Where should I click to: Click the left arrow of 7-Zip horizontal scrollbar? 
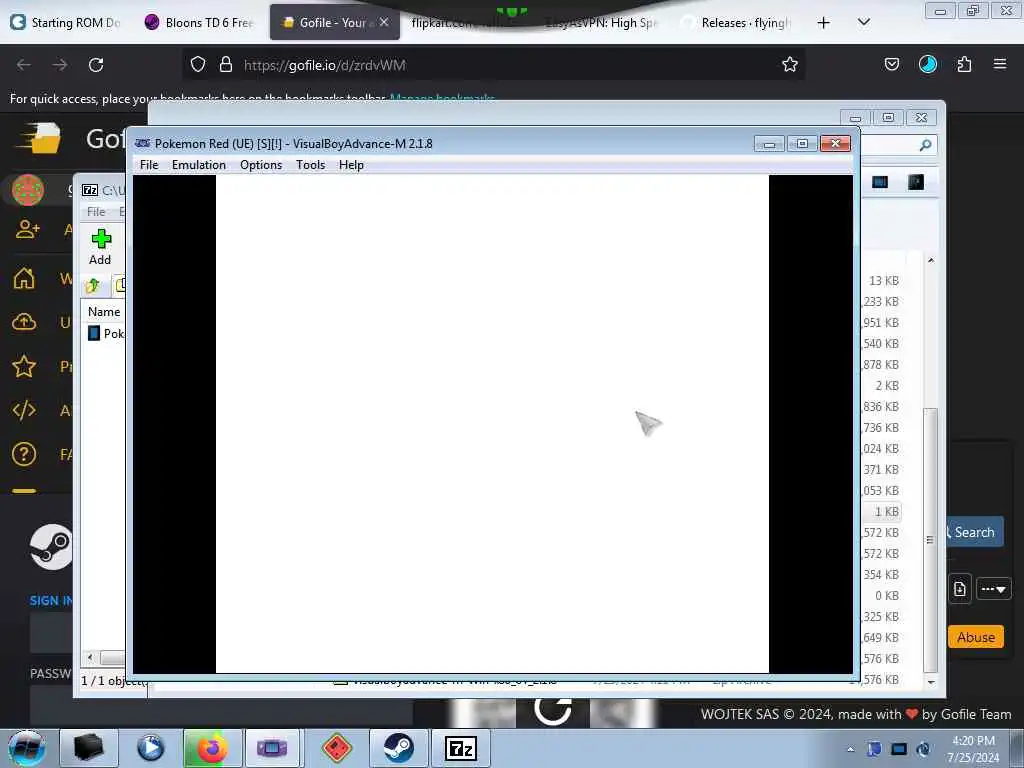point(90,658)
